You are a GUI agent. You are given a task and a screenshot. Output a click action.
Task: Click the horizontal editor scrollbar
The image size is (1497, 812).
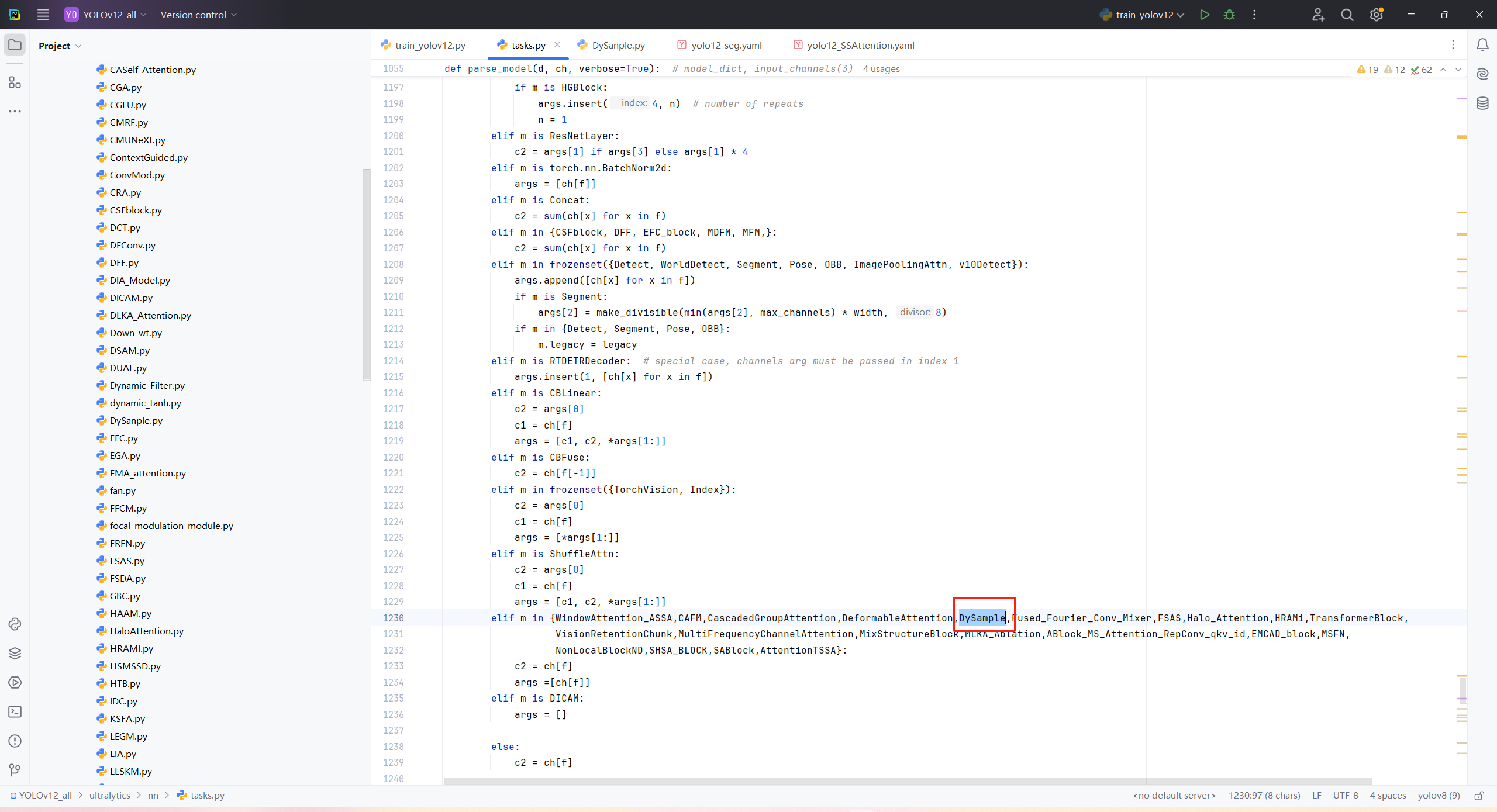pyautogui.click(x=906, y=781)
